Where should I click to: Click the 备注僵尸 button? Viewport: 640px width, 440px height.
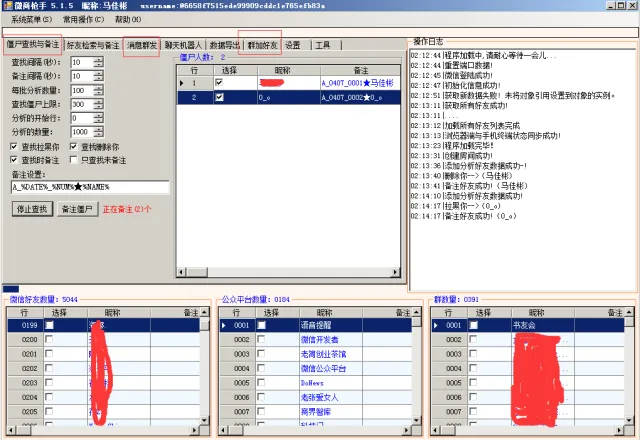point(77,209)
